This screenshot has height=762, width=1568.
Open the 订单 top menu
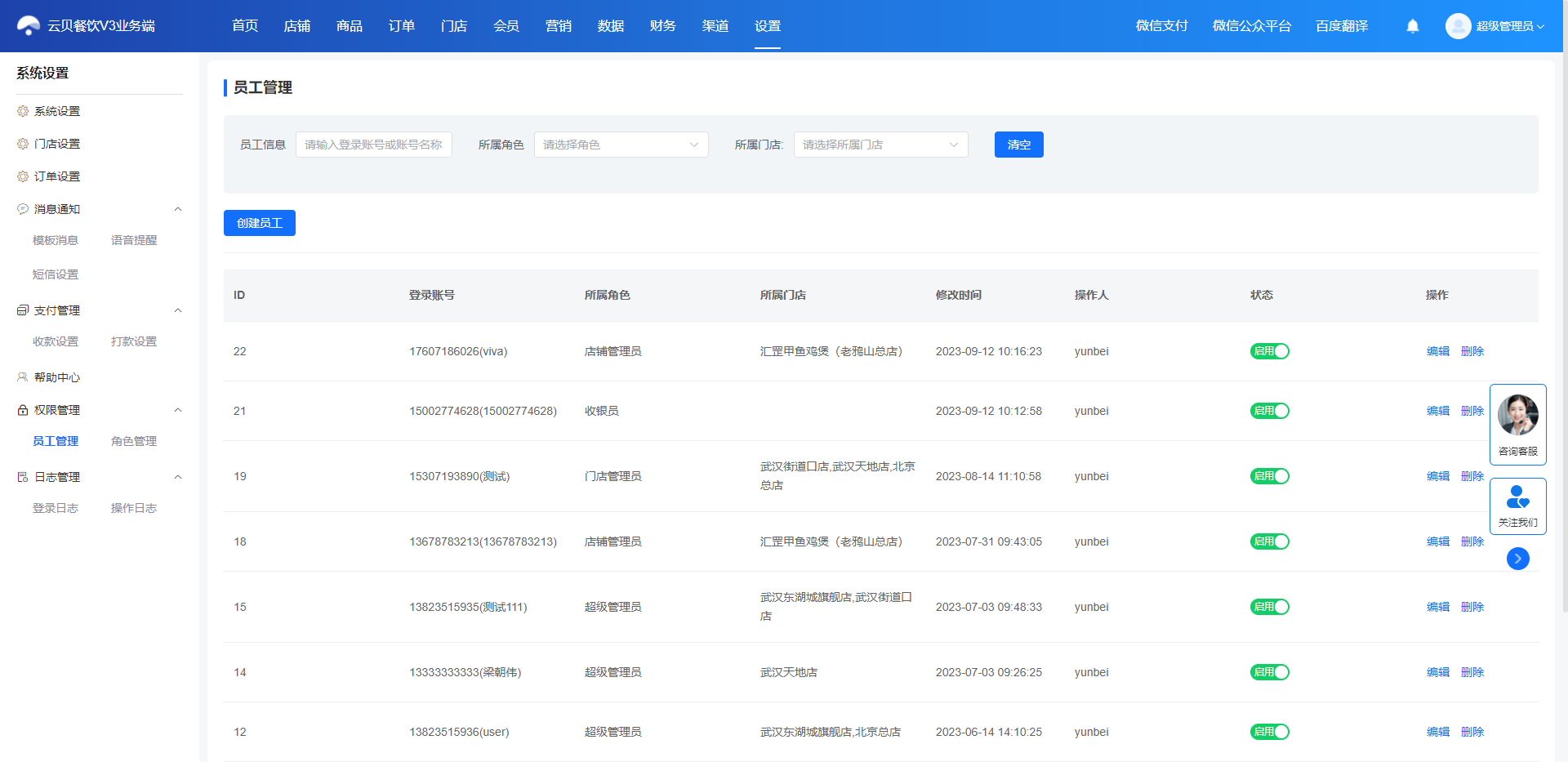[x=401, y=26]
